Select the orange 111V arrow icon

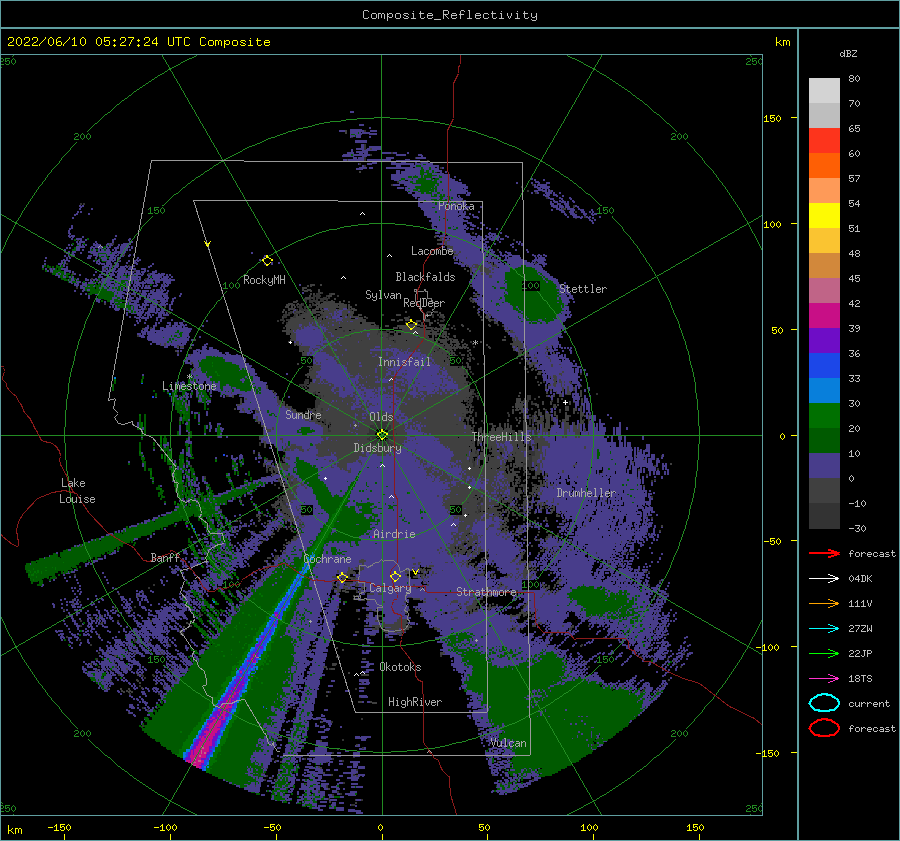[x=824, y=603]
